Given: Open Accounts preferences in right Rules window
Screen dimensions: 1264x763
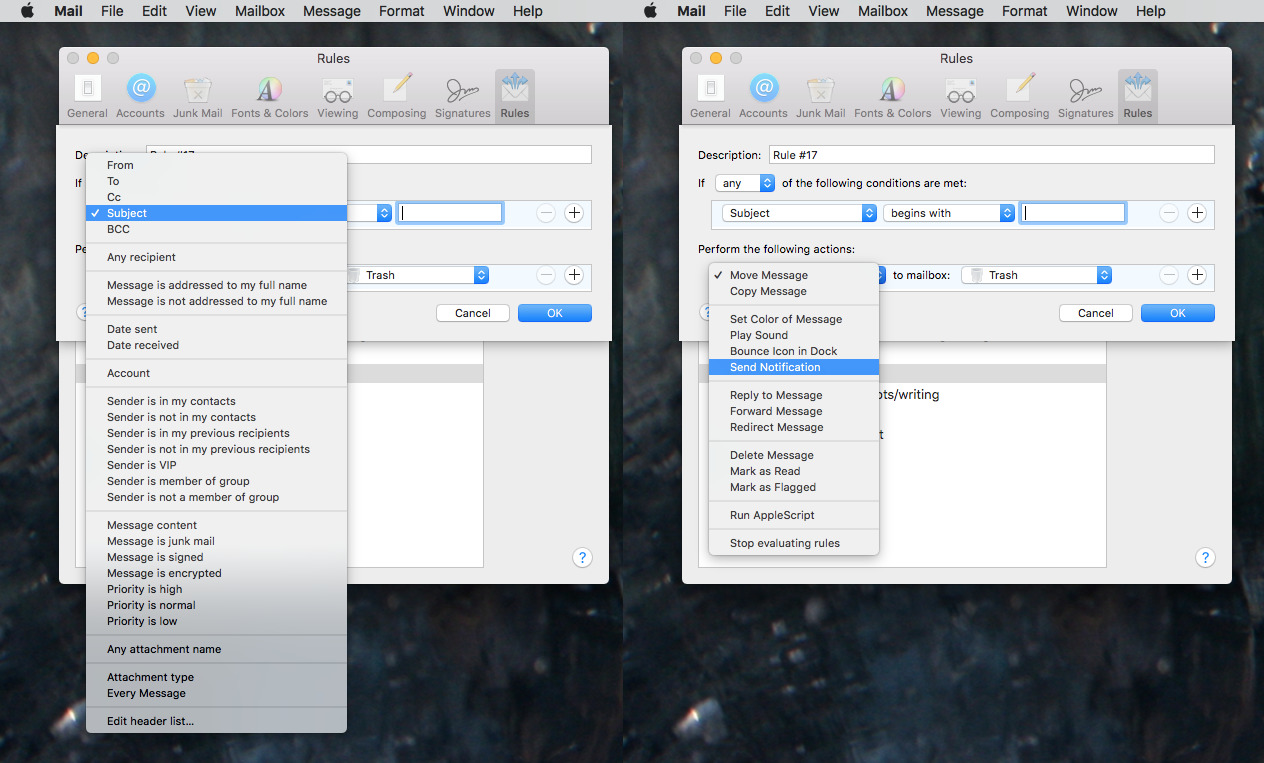Looking at the screenshot, I should pos(763,97).
